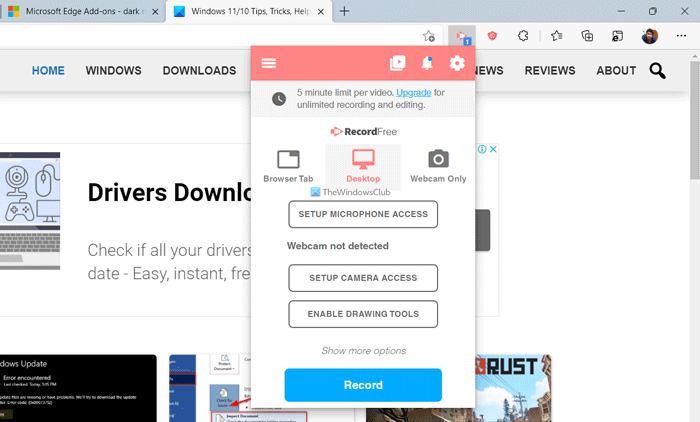Expand Show more options

[x=363, y=351]
